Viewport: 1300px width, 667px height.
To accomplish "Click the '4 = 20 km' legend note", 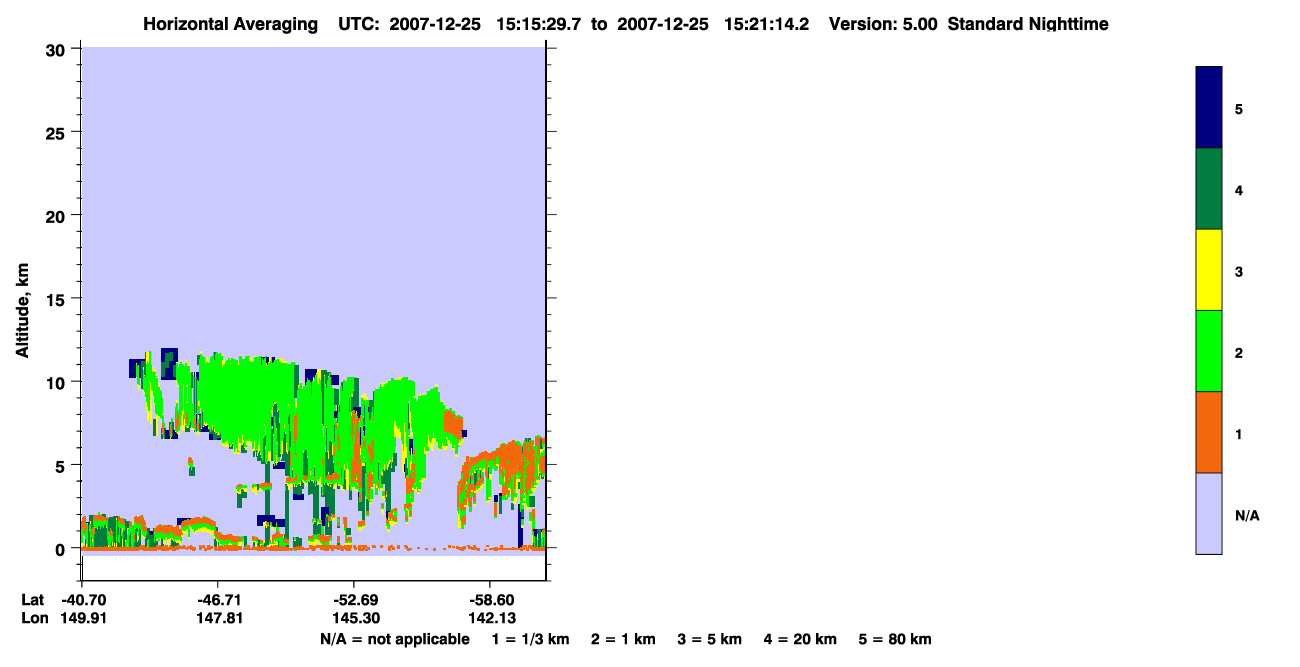I will (801, 639).
